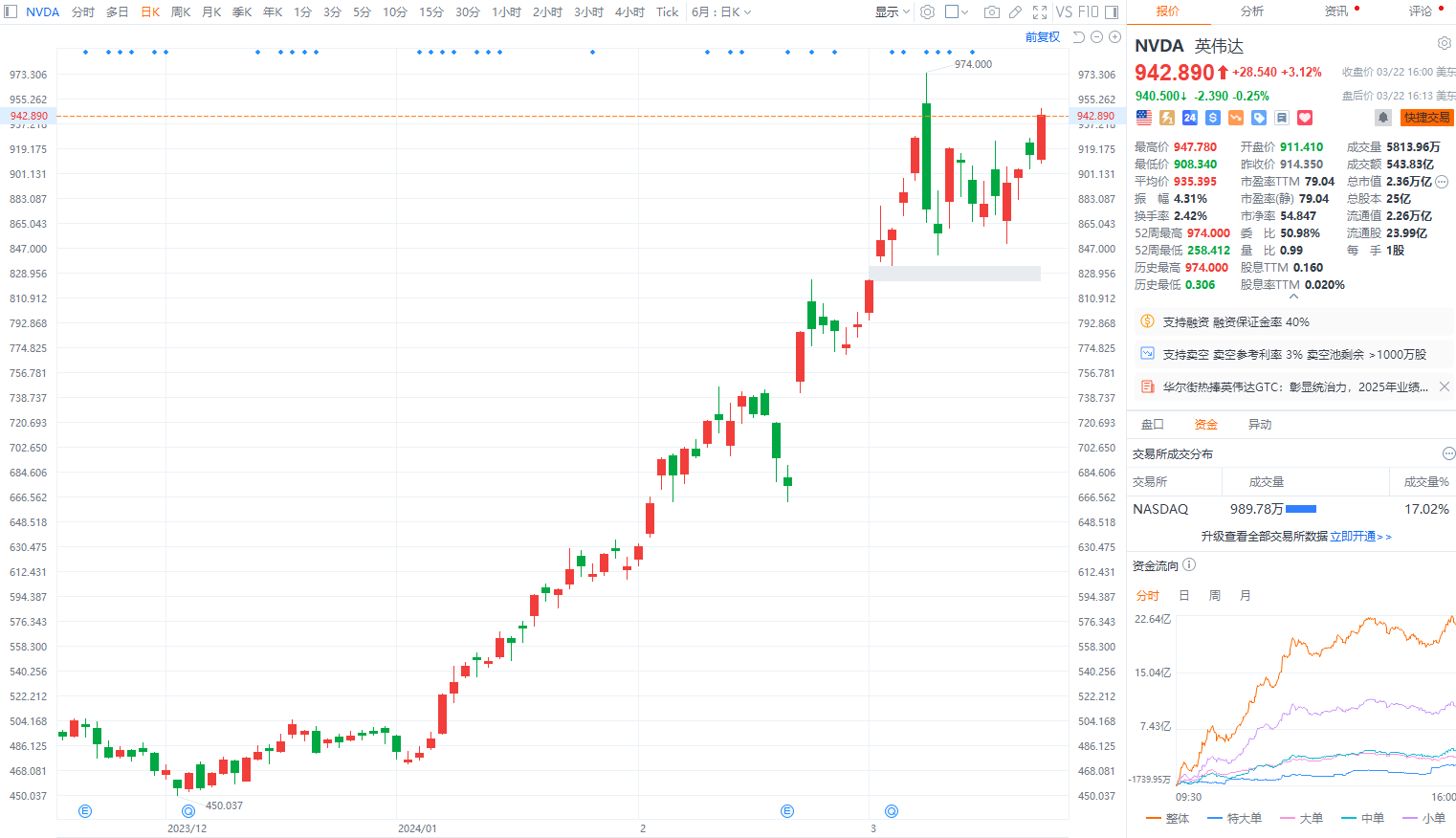Click the blue price tag icon

pyautogui.click(x=1259, y=118)
